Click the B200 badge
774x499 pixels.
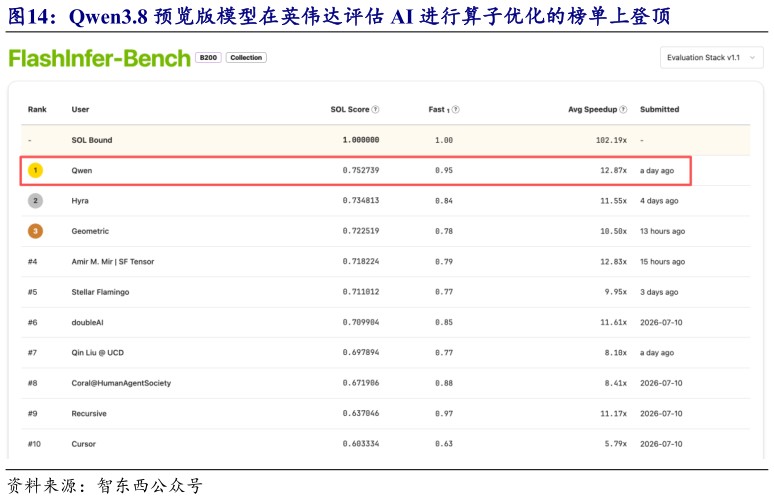tap(208, 58)
